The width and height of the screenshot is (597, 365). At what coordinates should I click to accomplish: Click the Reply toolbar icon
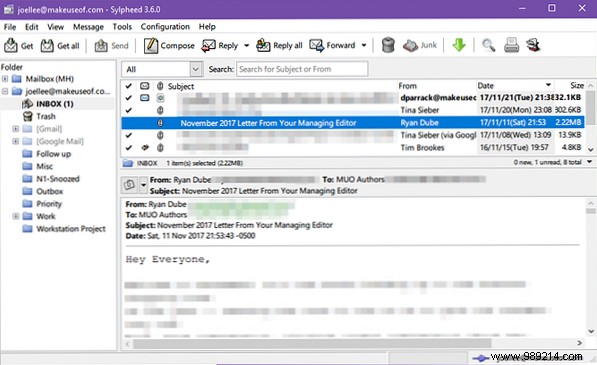point(209,46)
